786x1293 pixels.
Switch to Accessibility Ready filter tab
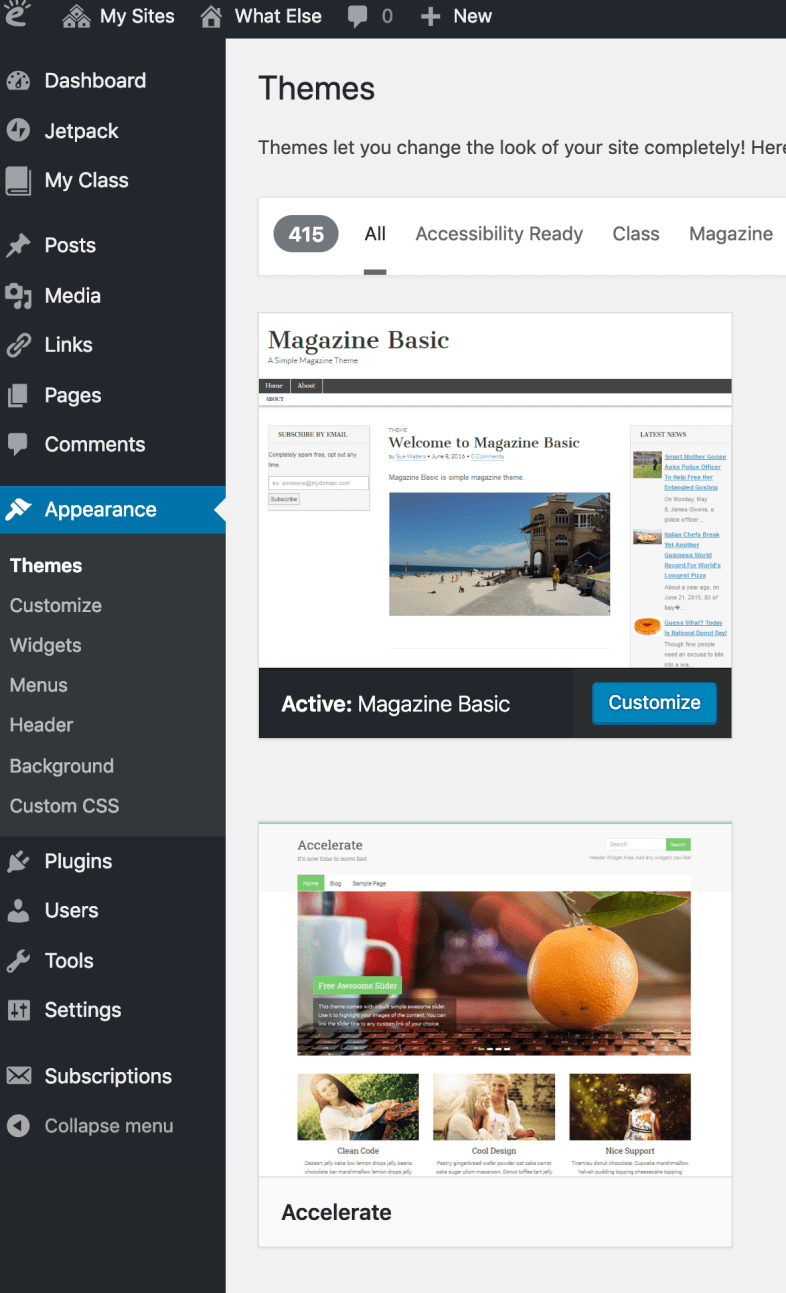click(x=499, y=234)
